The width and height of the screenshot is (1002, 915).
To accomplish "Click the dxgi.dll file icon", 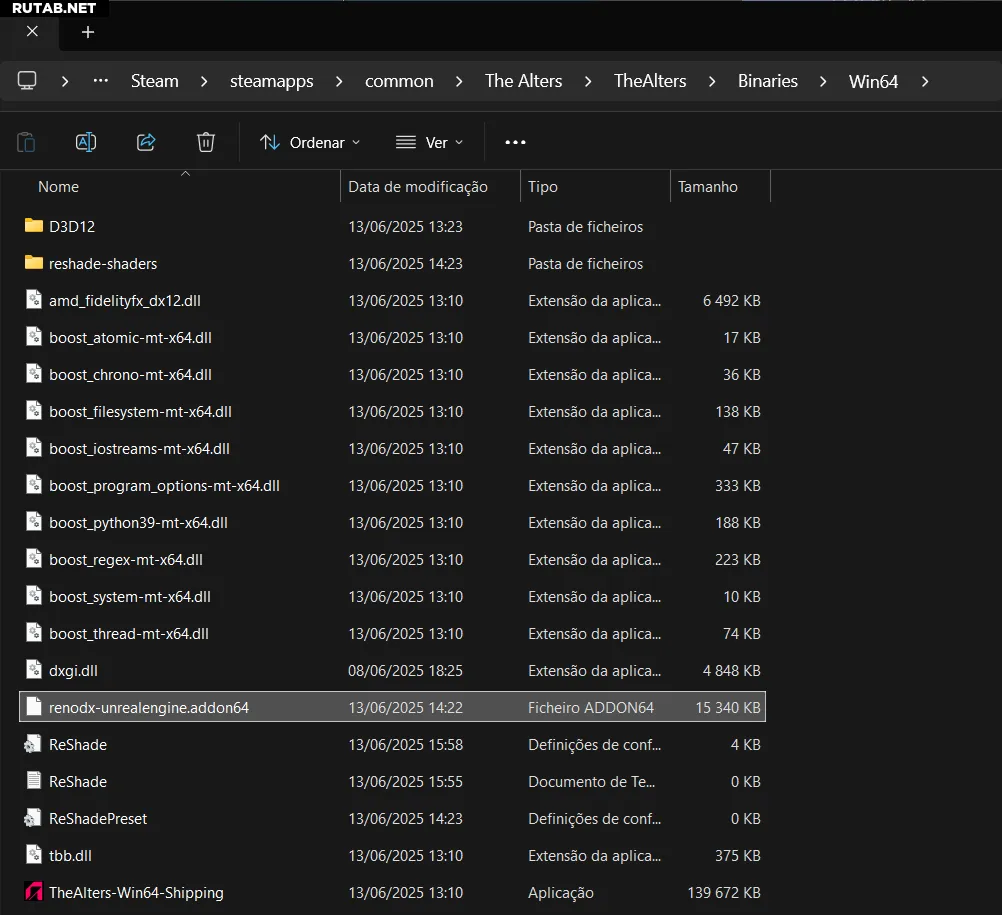I will point(34,670).
